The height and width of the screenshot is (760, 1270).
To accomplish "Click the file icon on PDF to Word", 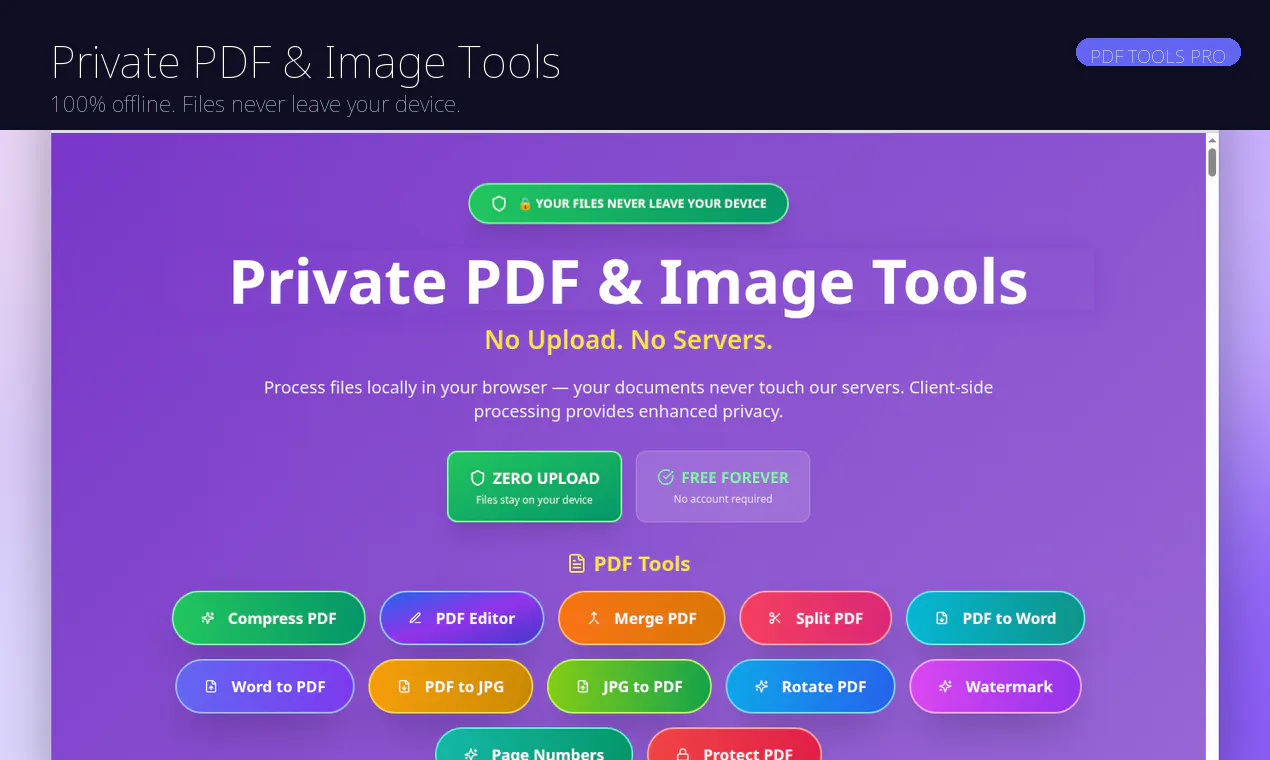I will (942, 618).
